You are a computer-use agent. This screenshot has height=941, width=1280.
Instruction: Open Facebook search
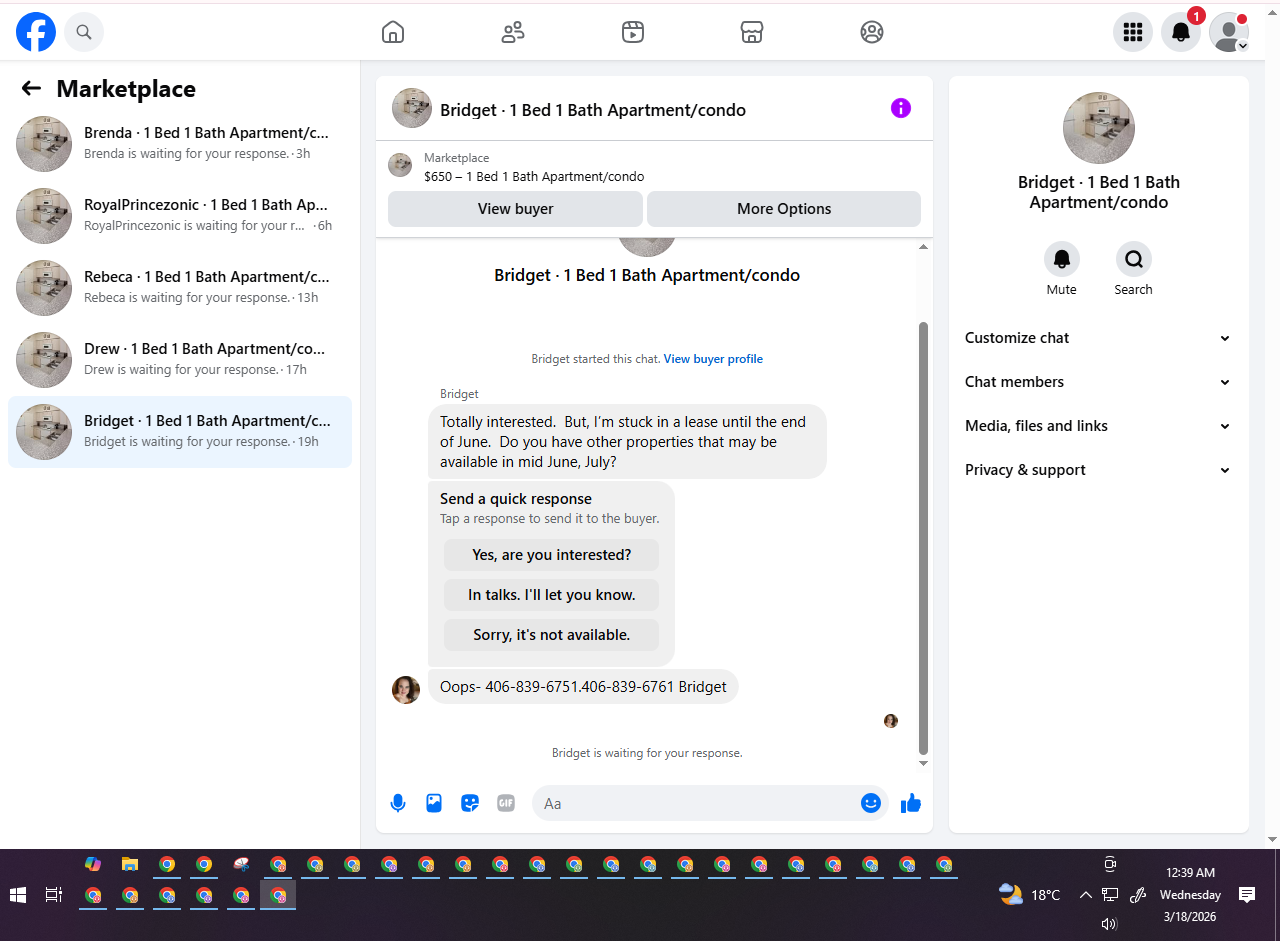coord(84,33)
